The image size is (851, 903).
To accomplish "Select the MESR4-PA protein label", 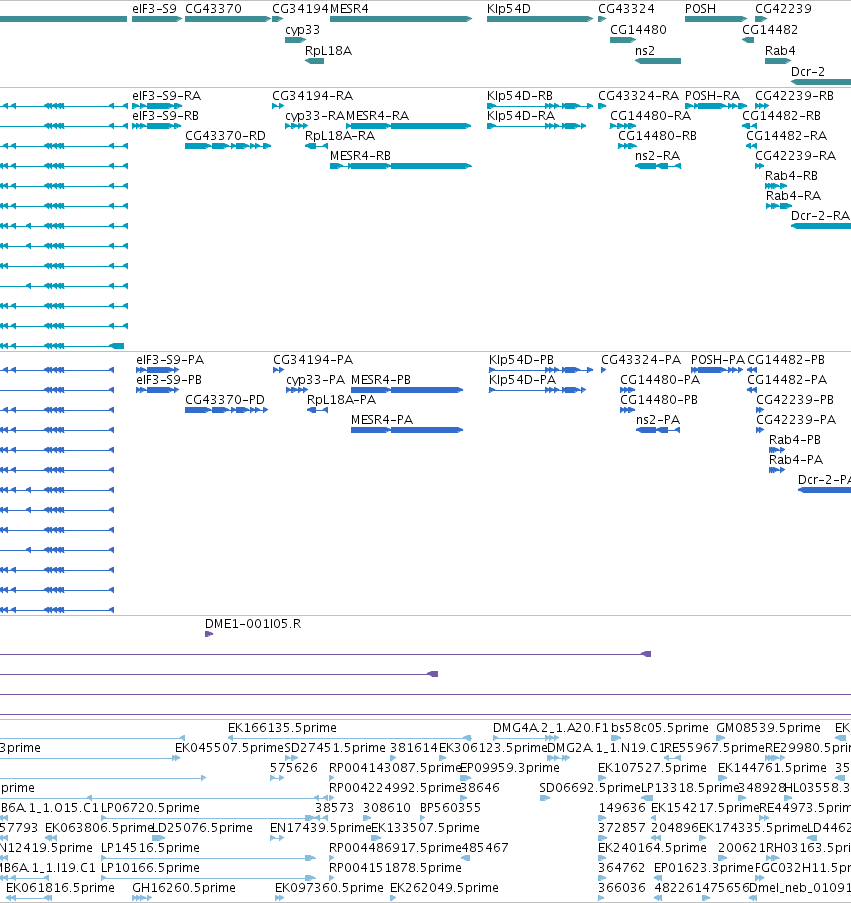I will click(382, 420).
